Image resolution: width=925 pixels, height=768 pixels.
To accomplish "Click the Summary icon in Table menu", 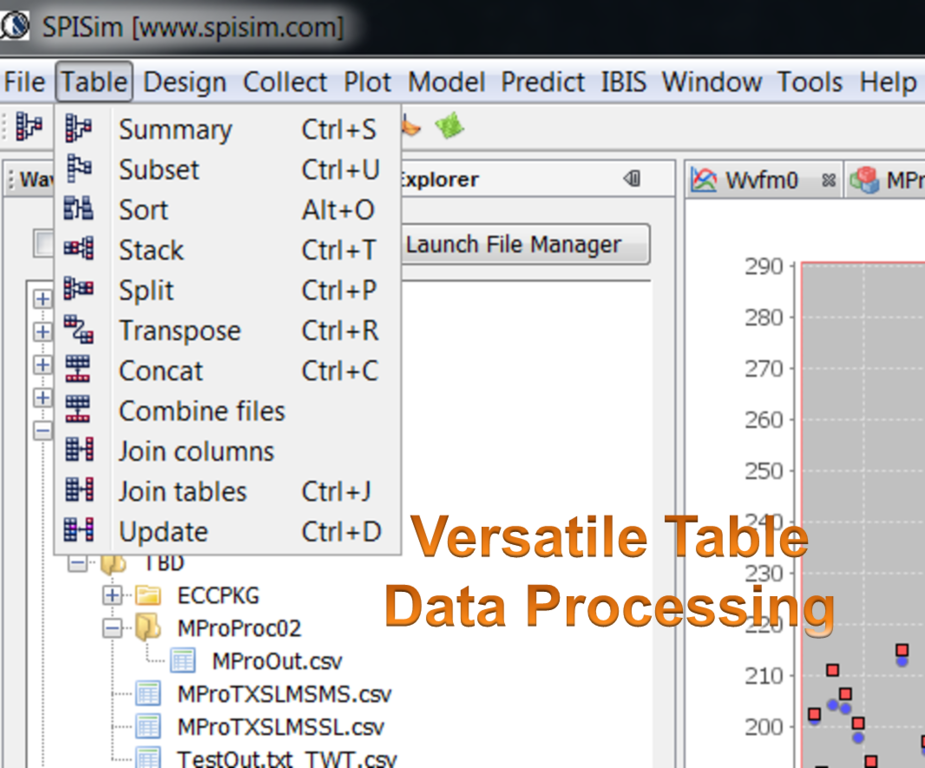I will tap(78, 129).
